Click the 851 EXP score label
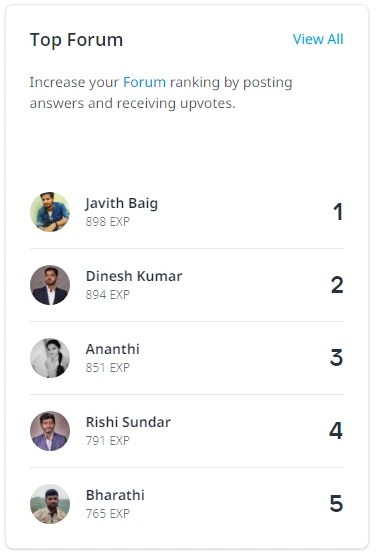The image size is (378, 553). click(108, 367)
